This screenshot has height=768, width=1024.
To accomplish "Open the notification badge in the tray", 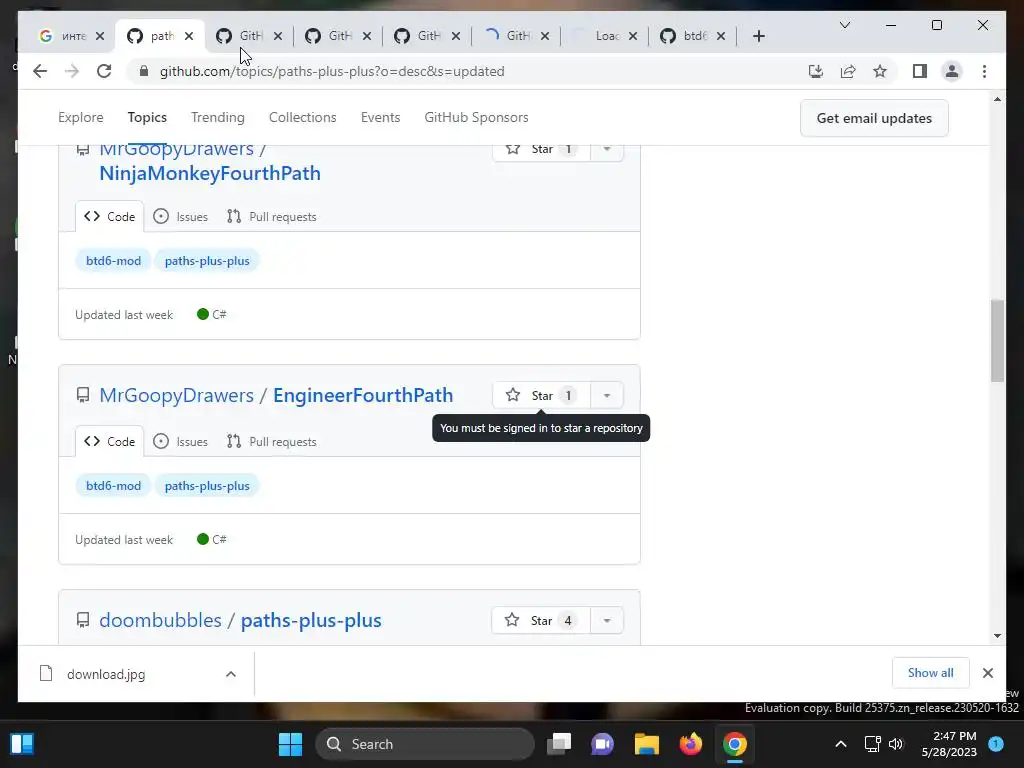I will 996,743.
